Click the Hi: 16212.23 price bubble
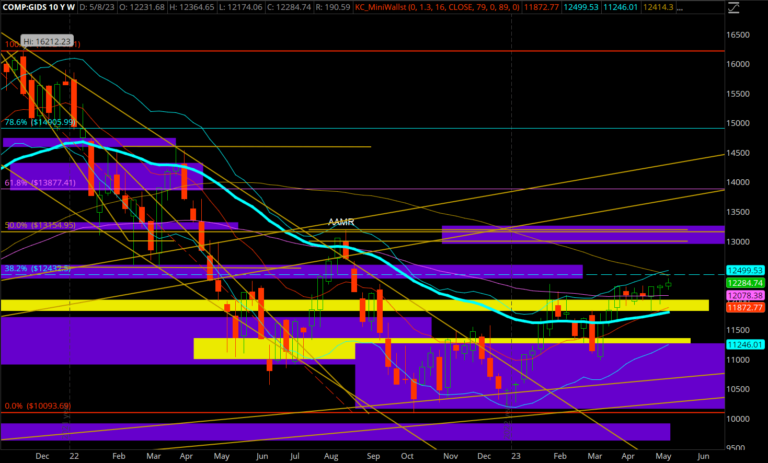Viewport: 768px width, 463px height. 47,44
